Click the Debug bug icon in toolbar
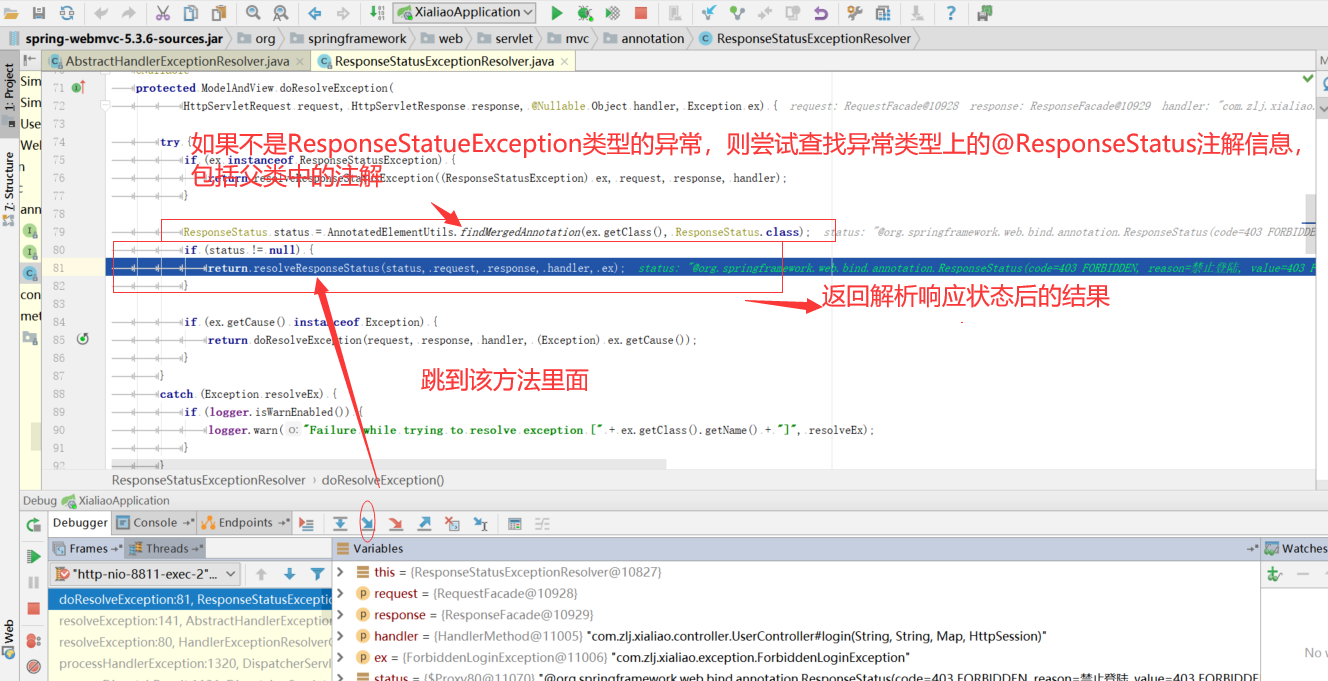 (585, 13)
